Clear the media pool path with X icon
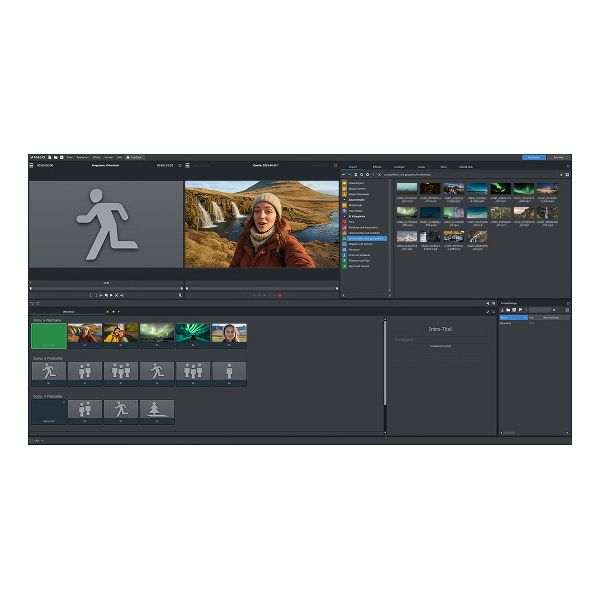 [379, 174]
